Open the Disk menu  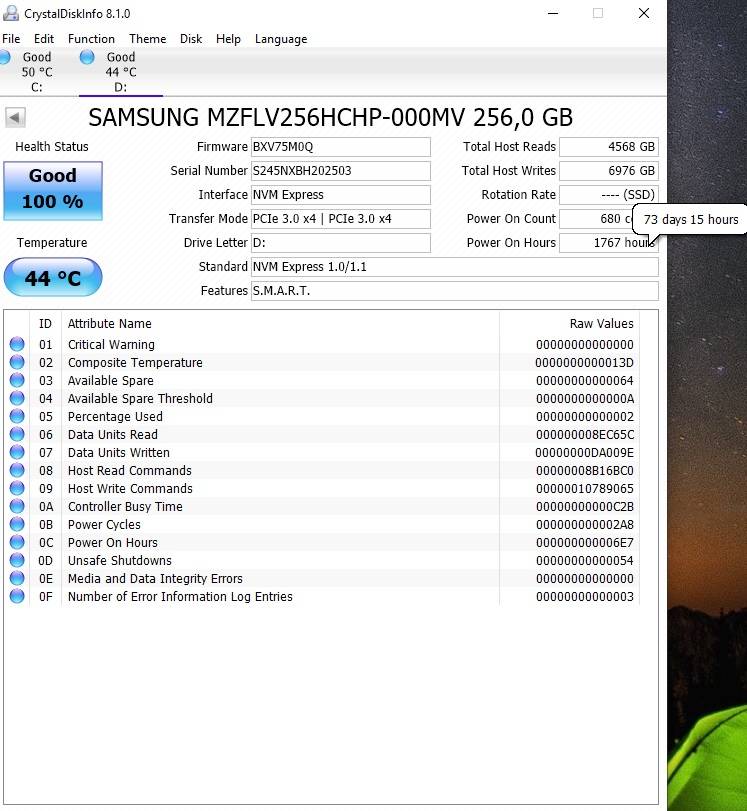(x=191, y=39)
